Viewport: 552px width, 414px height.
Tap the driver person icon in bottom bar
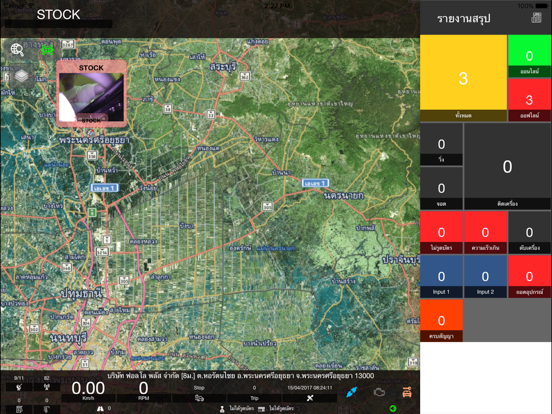coord(222,409)
